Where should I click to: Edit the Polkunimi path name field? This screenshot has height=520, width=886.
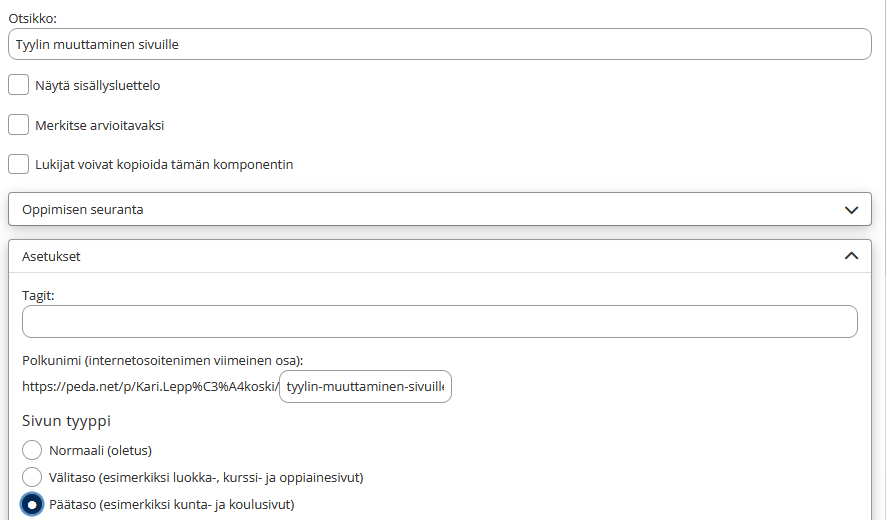365,387
